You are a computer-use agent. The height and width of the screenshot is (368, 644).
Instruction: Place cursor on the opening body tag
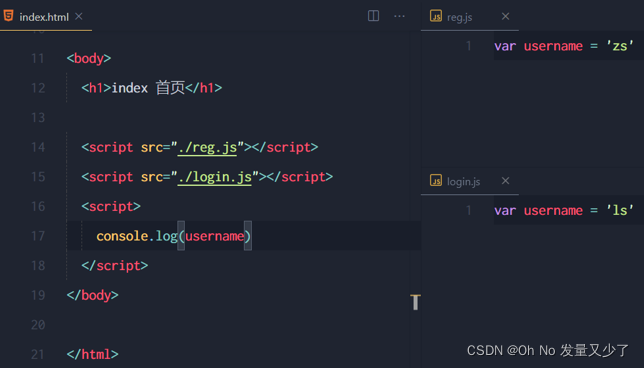tap(89, 58)
